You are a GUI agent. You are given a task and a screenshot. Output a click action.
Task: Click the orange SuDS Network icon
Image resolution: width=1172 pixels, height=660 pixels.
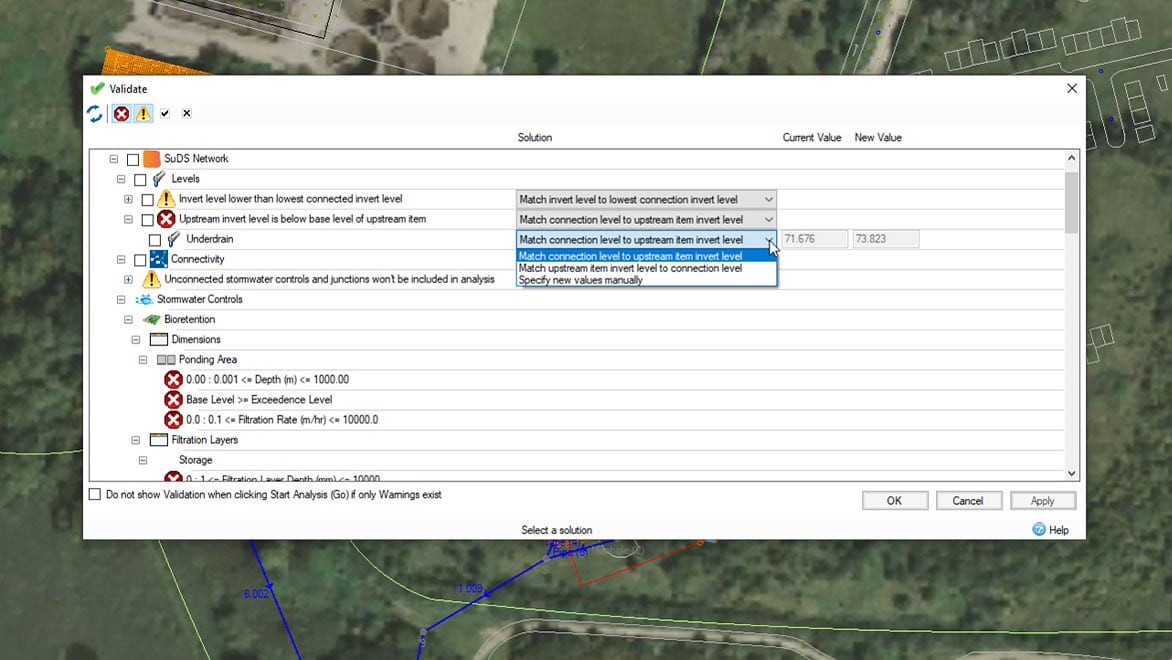151,159
